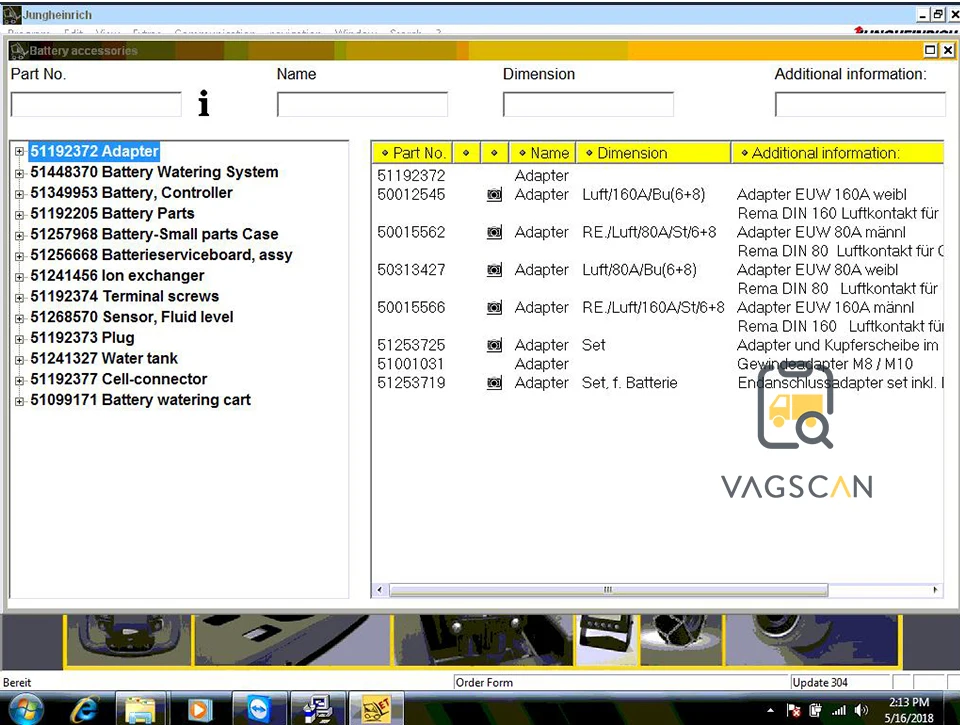The width and height of the screenshot is (960, 725).
Task: Open the clock showing 2:13 PM
Action: [909, 710]
